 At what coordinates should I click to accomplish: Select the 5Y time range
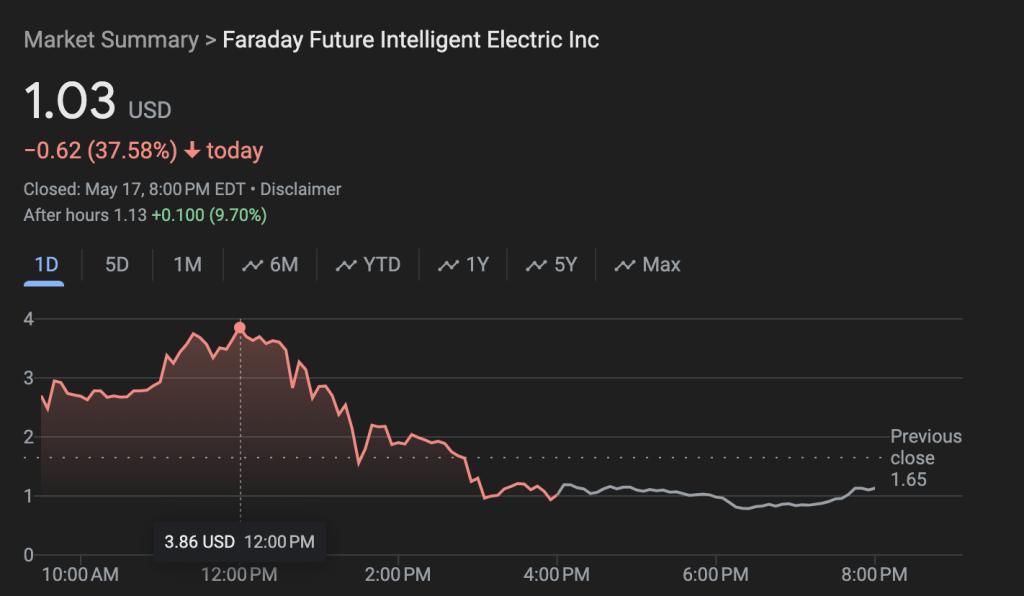pos(566,265)
